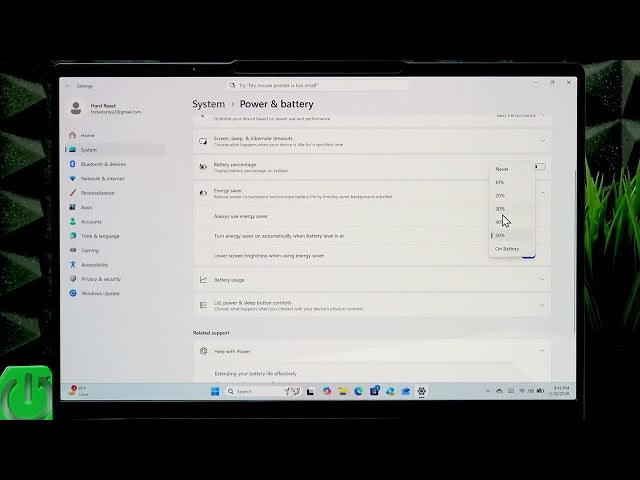Click the Battery percentage icon

(203, 167)
